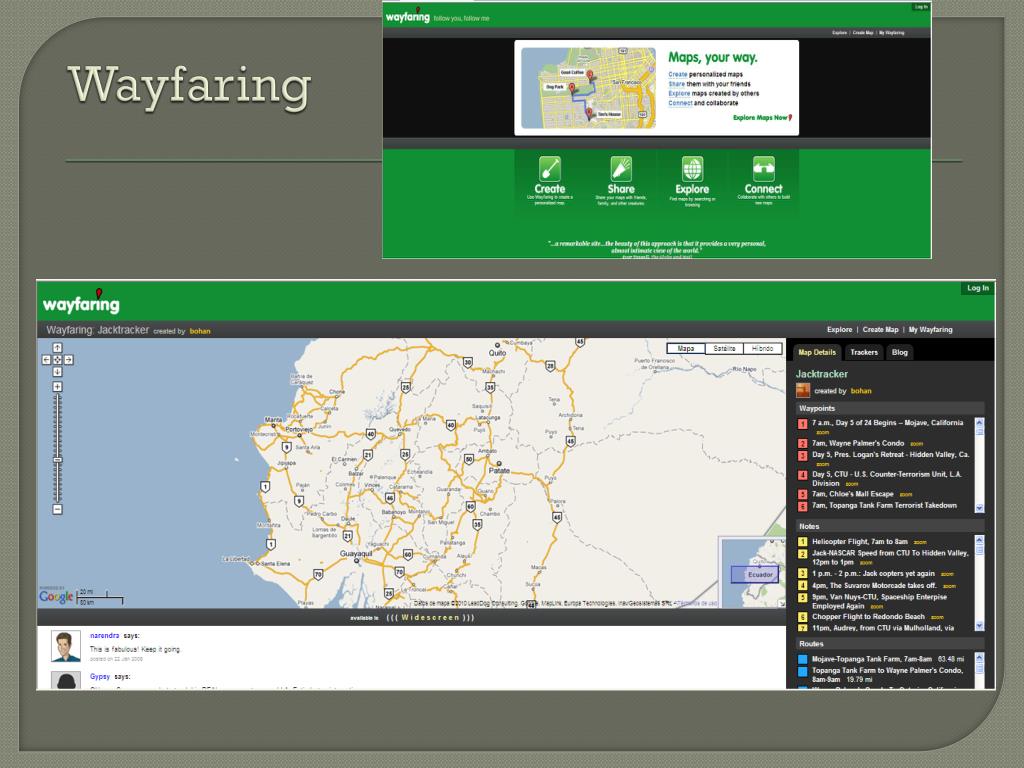Select note 2 marker for Jack-NASCAR Speed
The image size is (1024, 768).
tap(803, 554)
